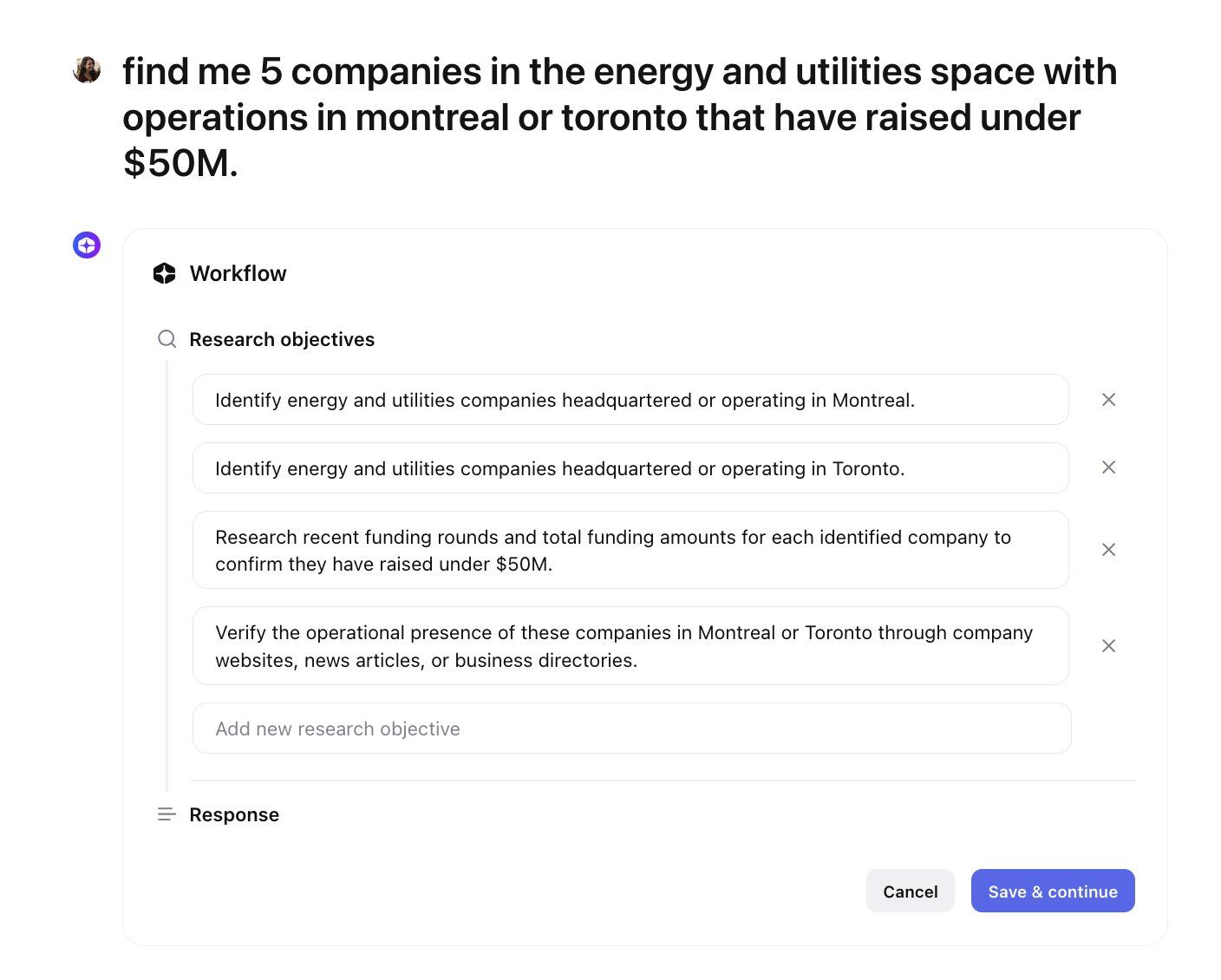Delete the funding rounds research objective
Image resolution: width=1221 pixels, height=980 pixels.
1108,550
